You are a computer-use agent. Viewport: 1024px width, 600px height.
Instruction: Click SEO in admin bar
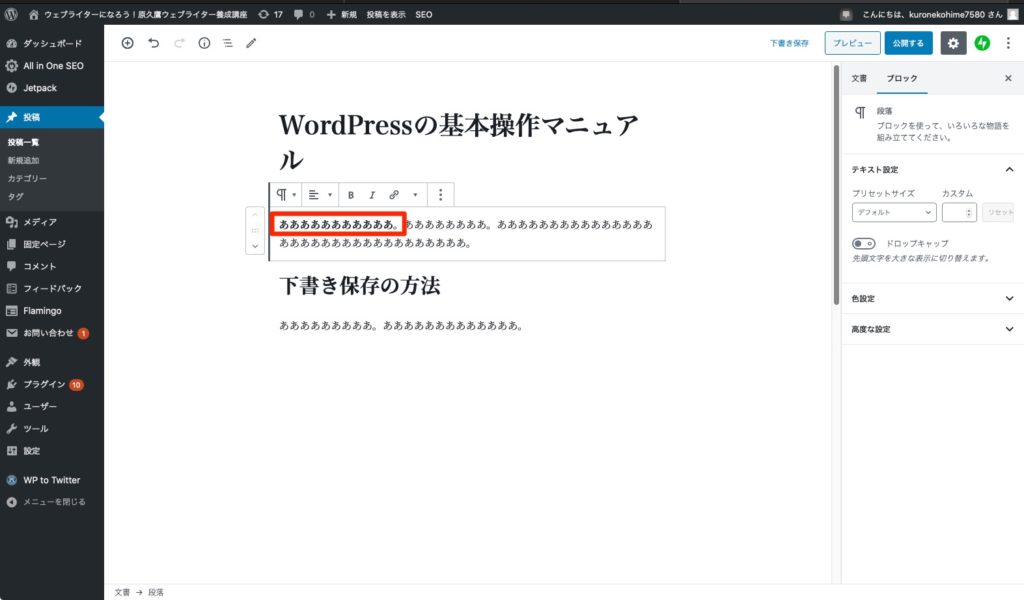point(424,14)
